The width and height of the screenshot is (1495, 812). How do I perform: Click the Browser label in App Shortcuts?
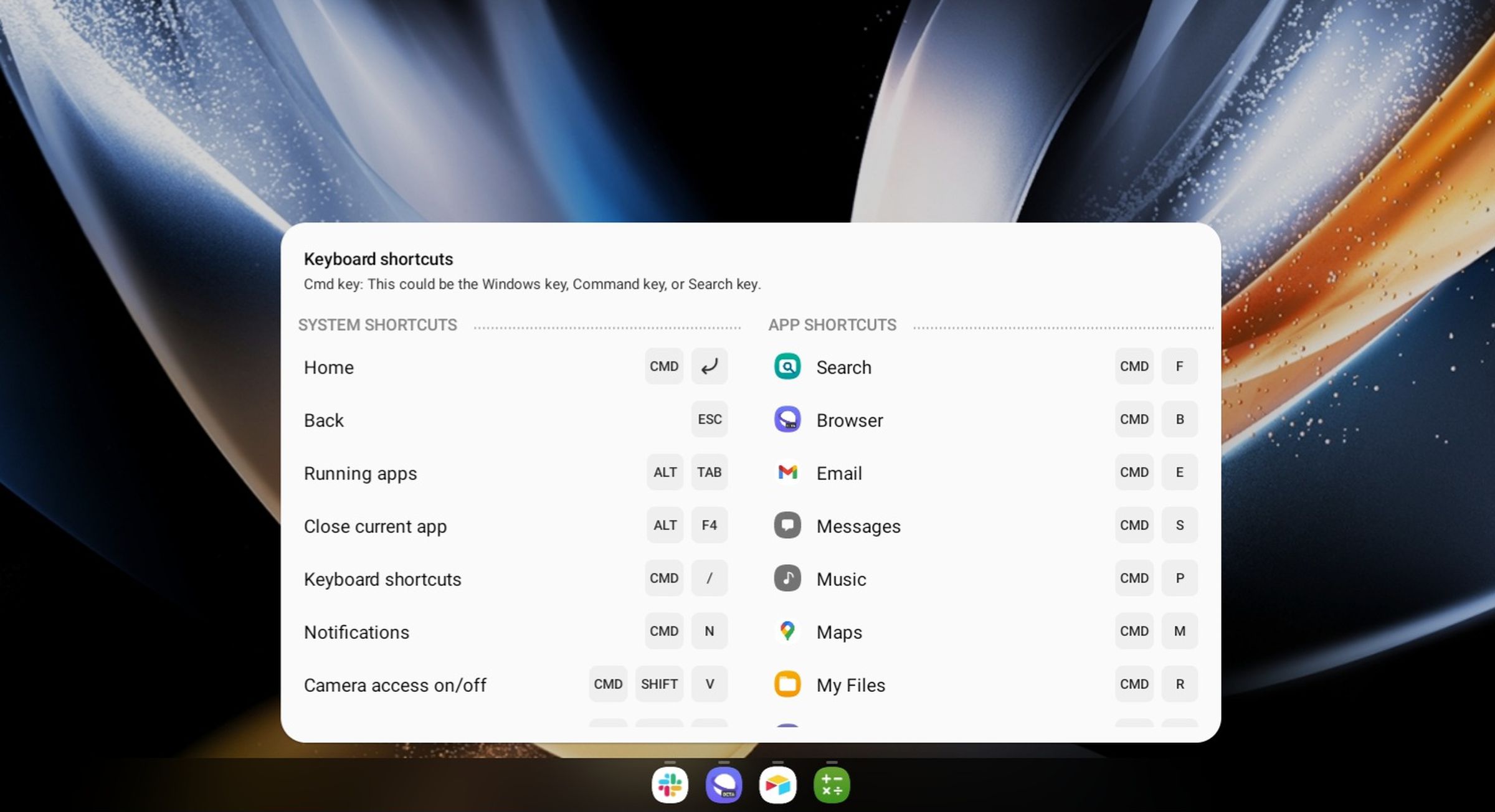pos(850,420)
